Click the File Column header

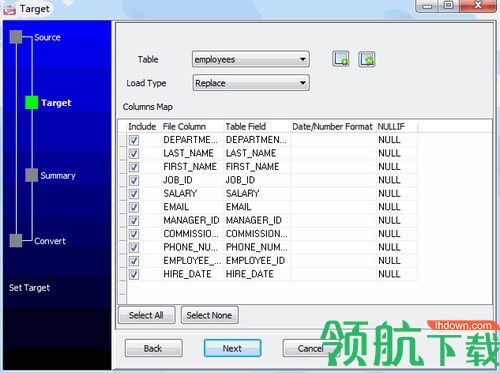pyautogui.click(x=184, y=126)
